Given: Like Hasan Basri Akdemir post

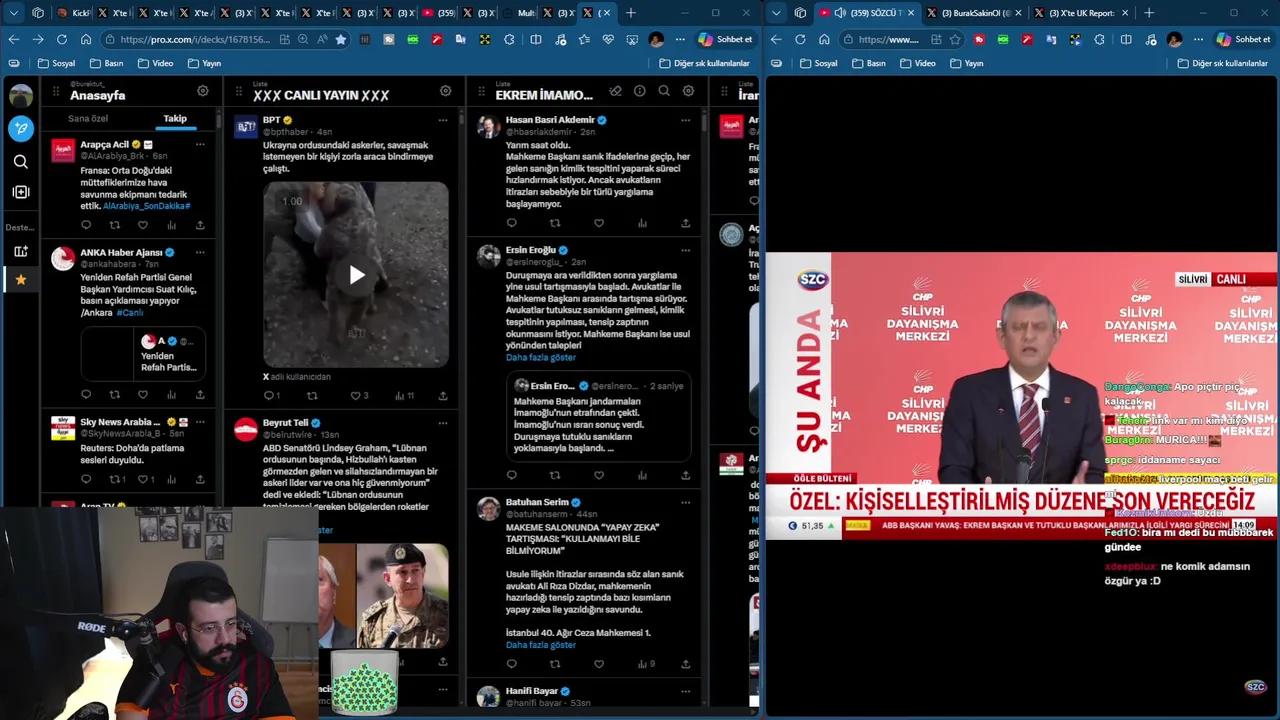Looking at the screenshot, I should (599, 223).
